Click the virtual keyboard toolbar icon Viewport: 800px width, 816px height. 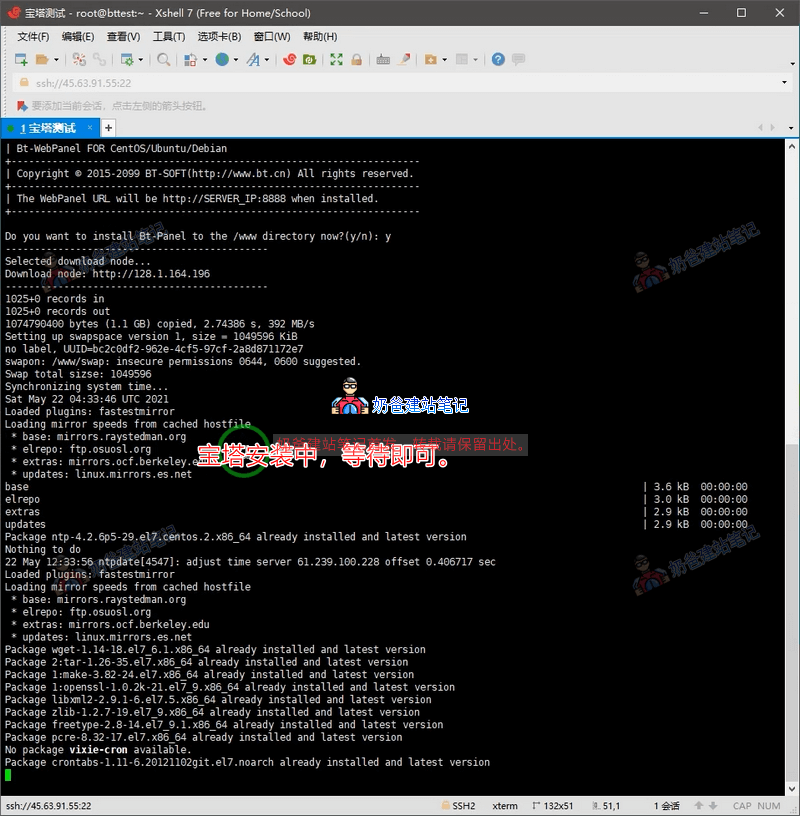(x=383, y=60)
